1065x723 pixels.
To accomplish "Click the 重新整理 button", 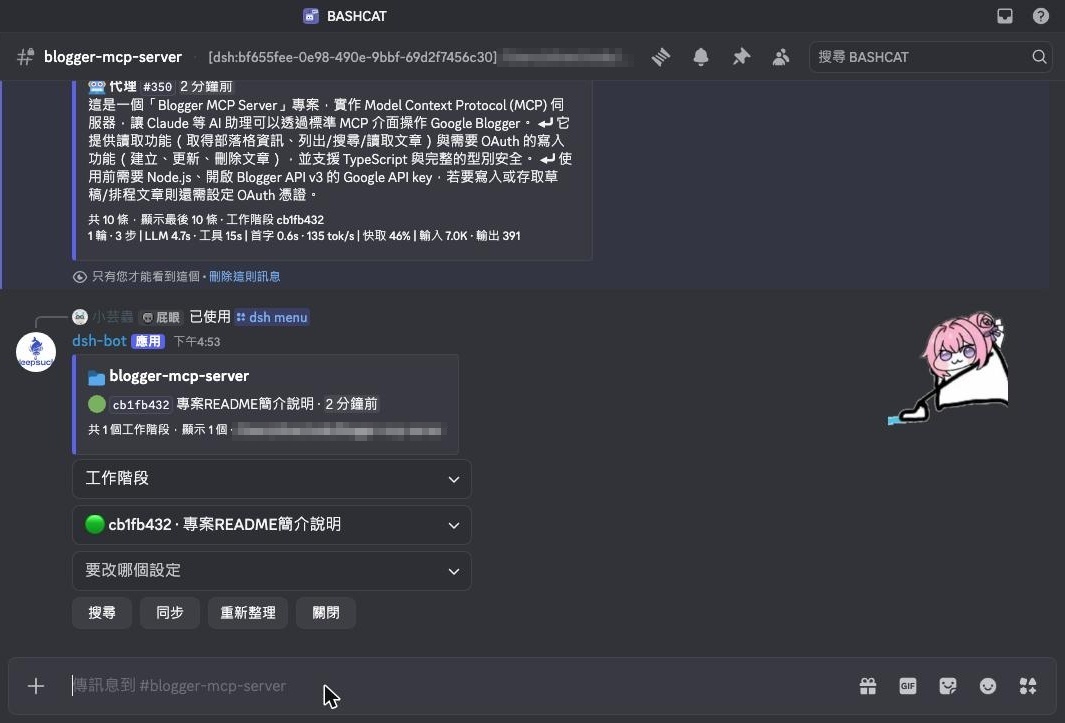I will [x=248, y=613].
